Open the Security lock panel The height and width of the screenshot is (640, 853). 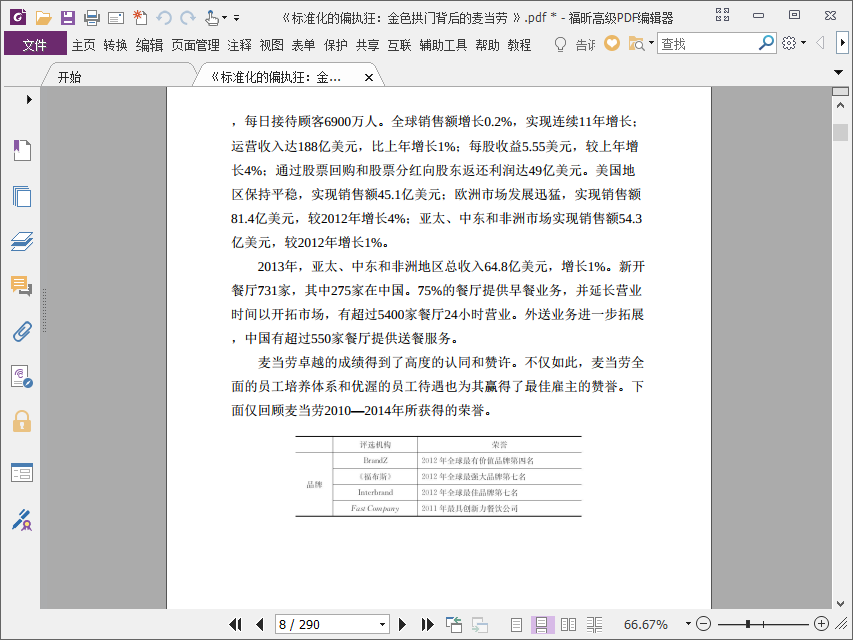pyautogui.click(x=22, y=421)
